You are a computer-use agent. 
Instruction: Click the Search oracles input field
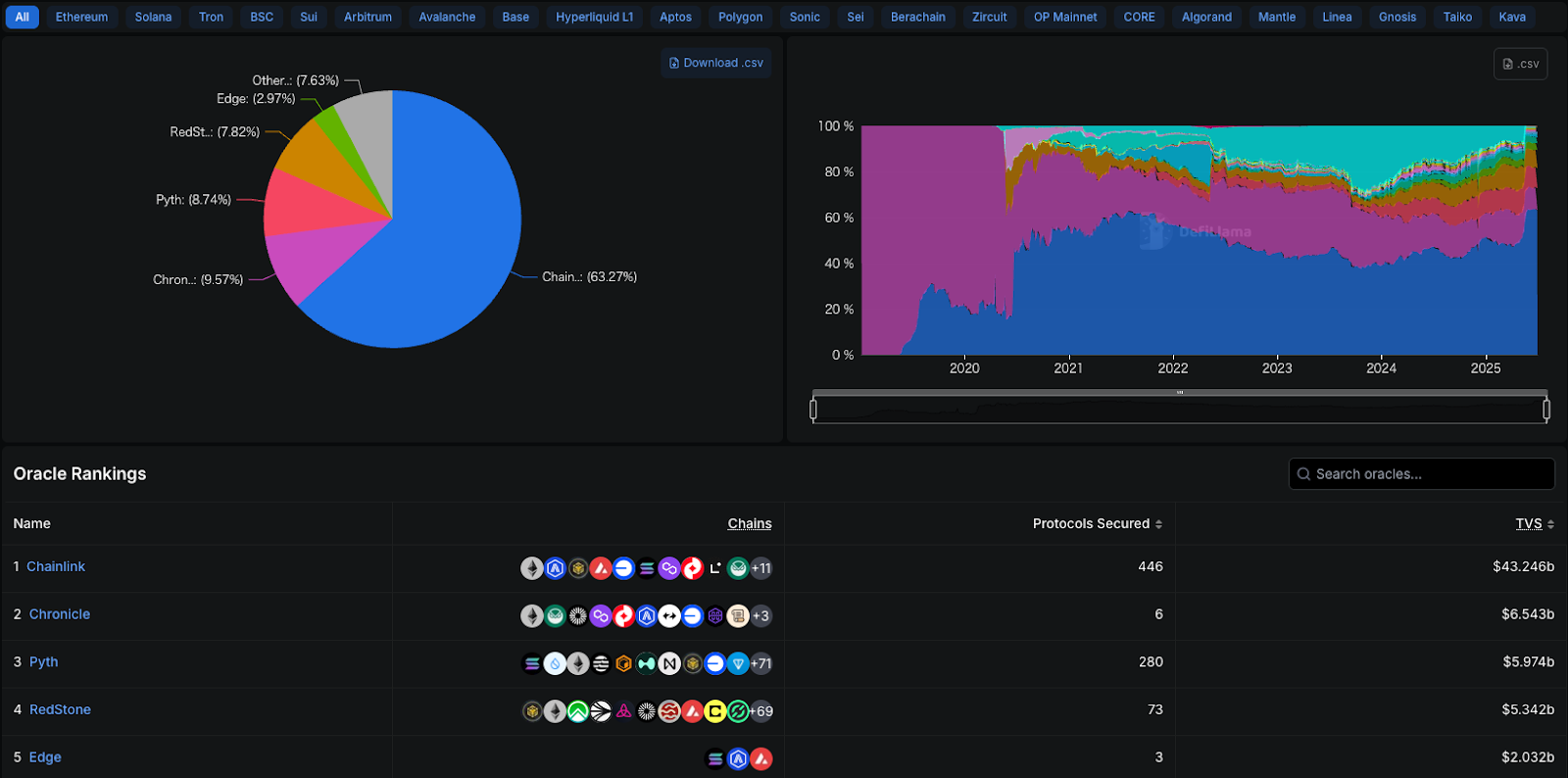[1421, 474]
